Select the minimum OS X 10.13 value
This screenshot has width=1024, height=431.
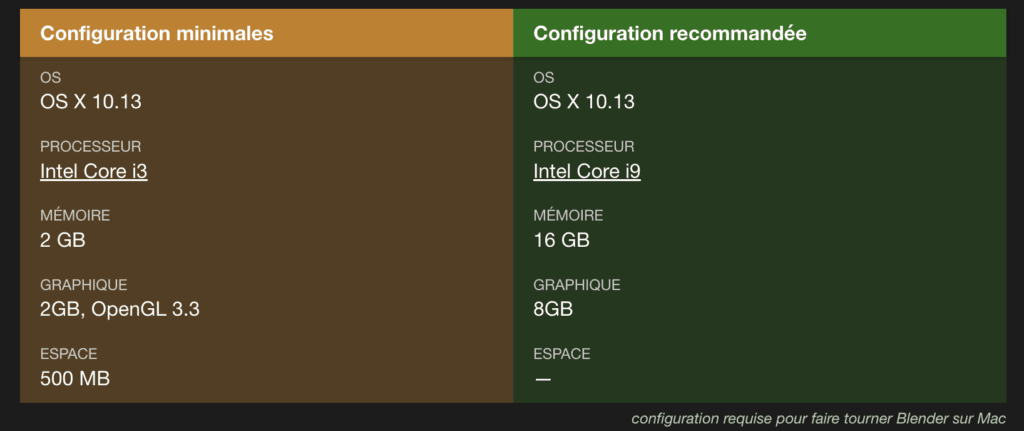[x=91, y=102]
